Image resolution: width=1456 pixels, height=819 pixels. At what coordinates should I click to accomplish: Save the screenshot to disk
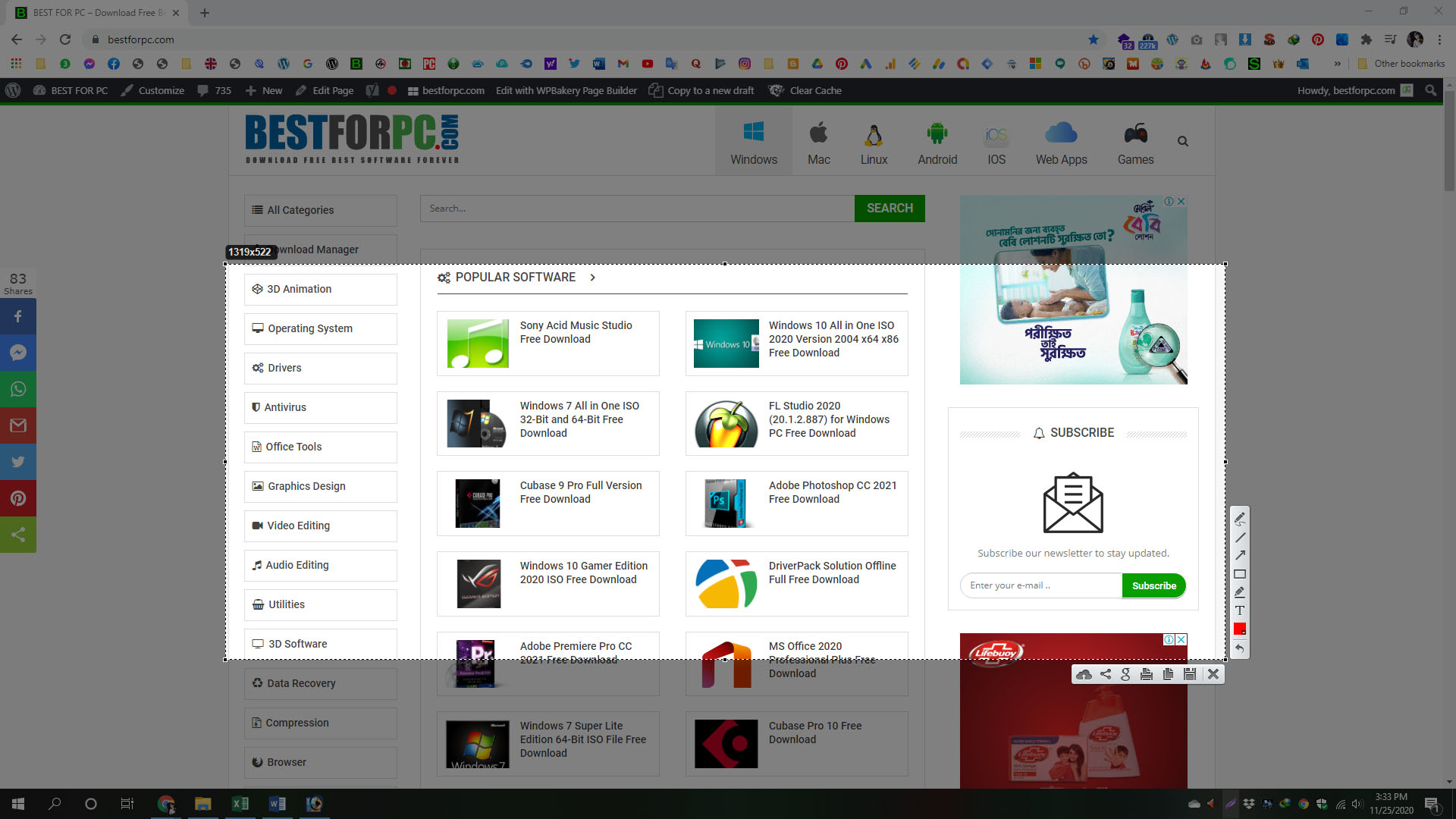pyautogui.click(x=1190, y=674)
